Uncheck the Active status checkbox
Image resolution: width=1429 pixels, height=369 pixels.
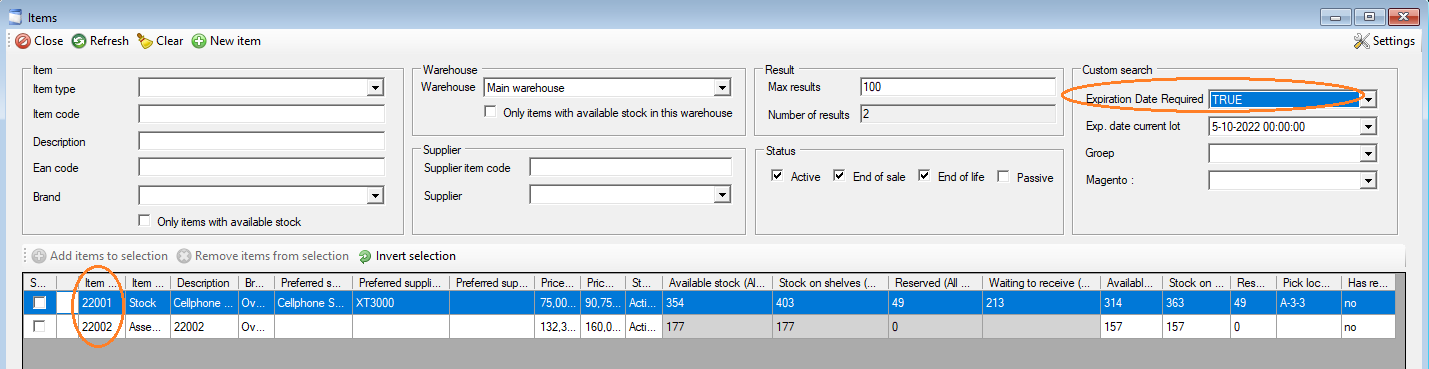pyautogui.click(x=777, y=176)
